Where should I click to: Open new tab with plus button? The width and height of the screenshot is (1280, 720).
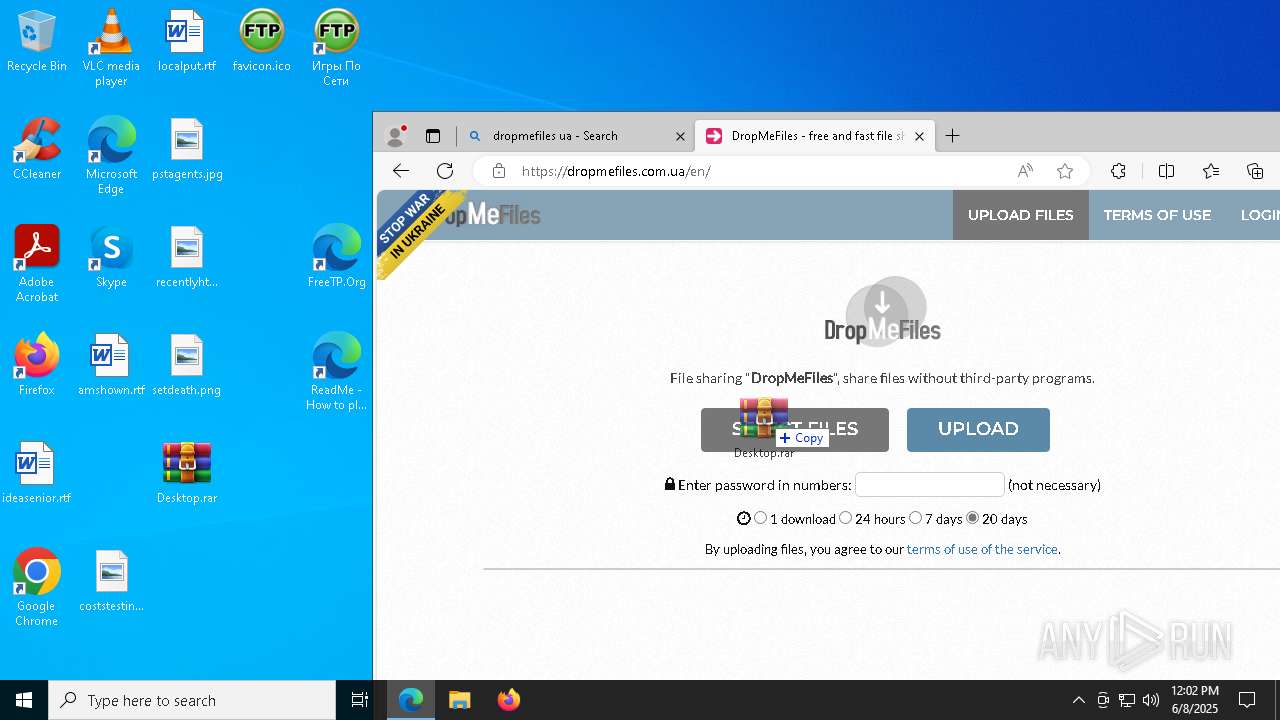point(953,136)
